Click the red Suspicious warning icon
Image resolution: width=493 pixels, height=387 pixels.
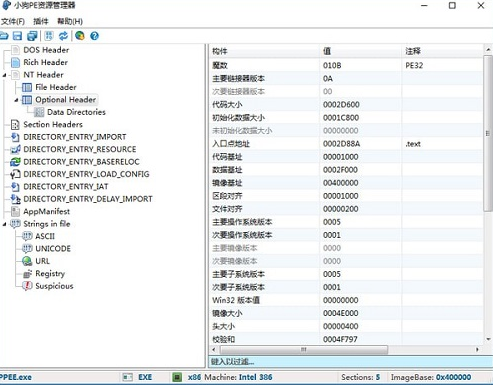point(27,286)
